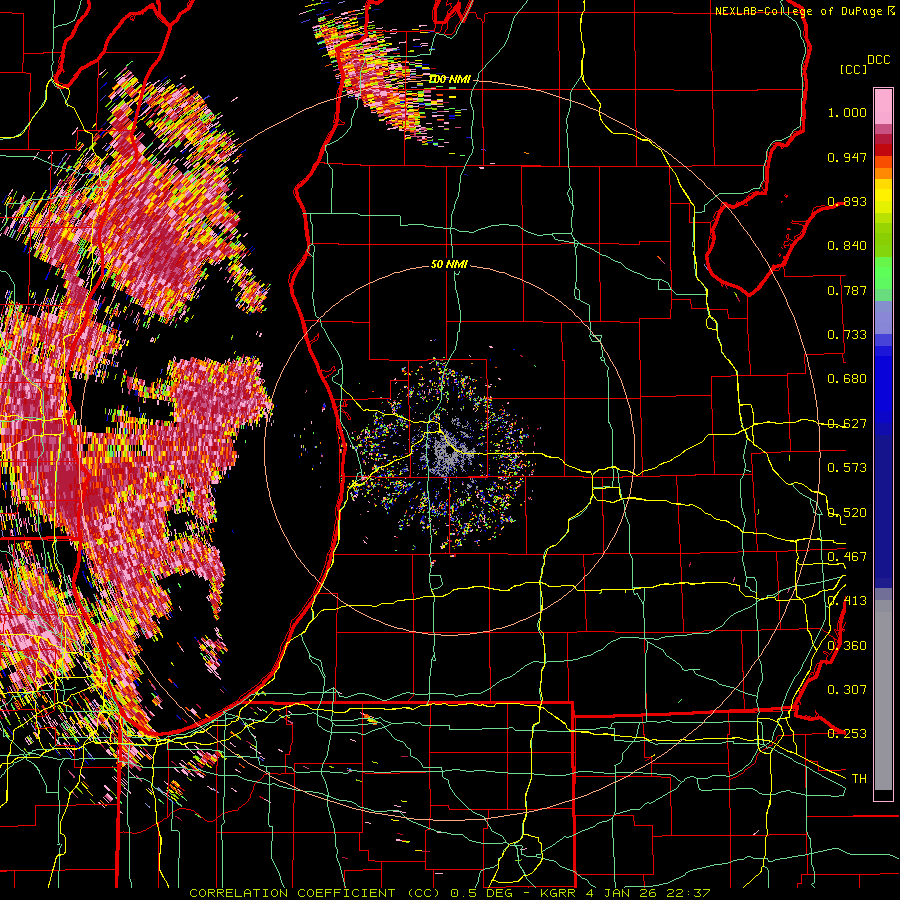900x900 pixels.
Task: Pick the gray segment of color bar
Action: (x=883, y=695)
